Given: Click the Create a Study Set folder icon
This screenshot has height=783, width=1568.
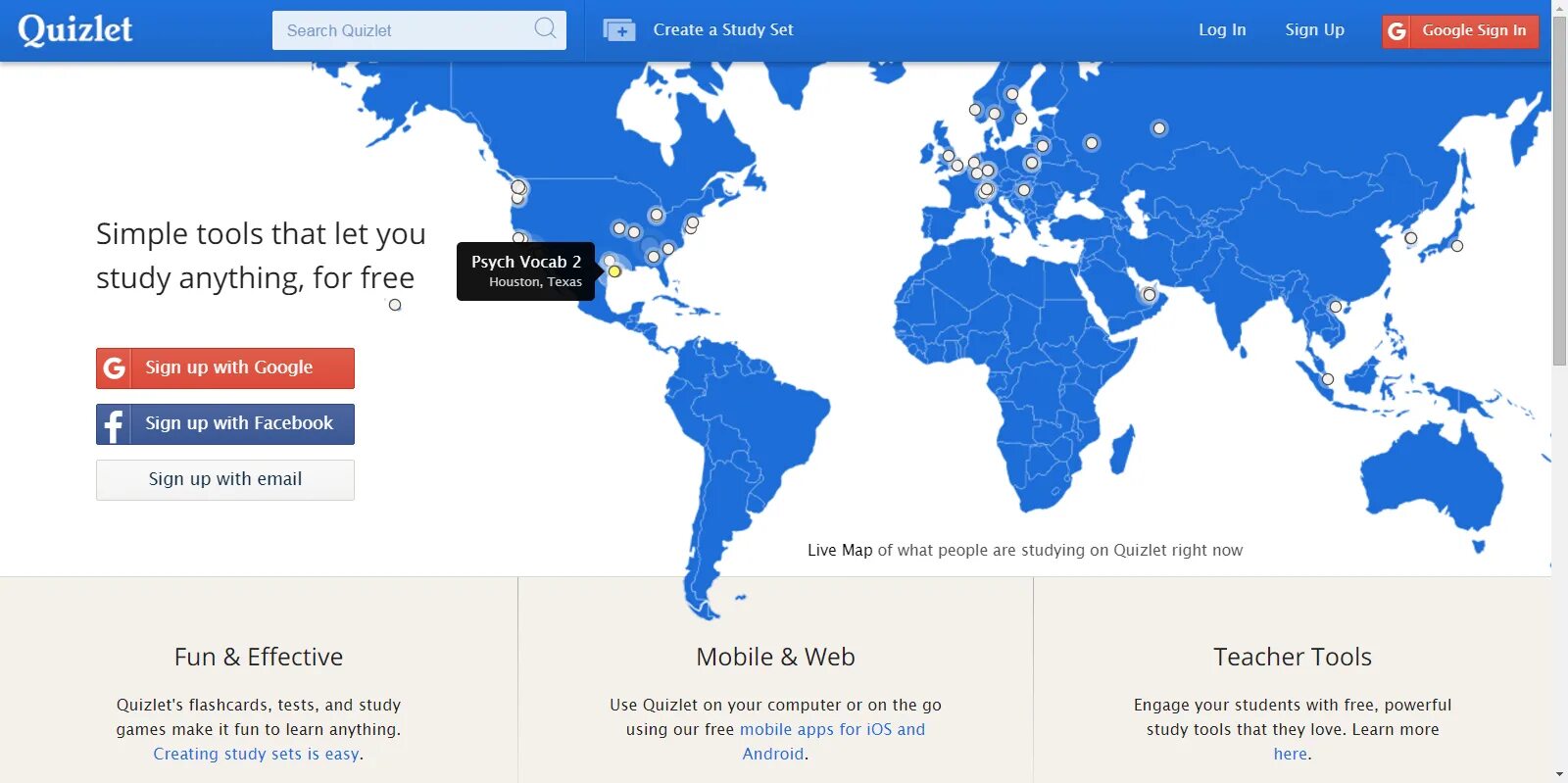Looking at the screenshot, I should pyautogui.click(x=619, y=30).
